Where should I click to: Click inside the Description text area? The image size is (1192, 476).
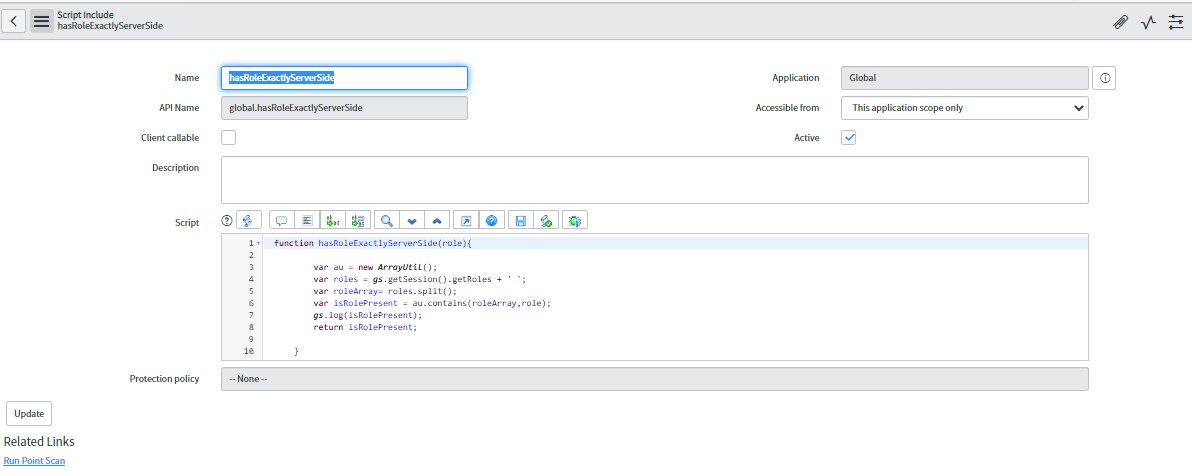tap(654, 180)
